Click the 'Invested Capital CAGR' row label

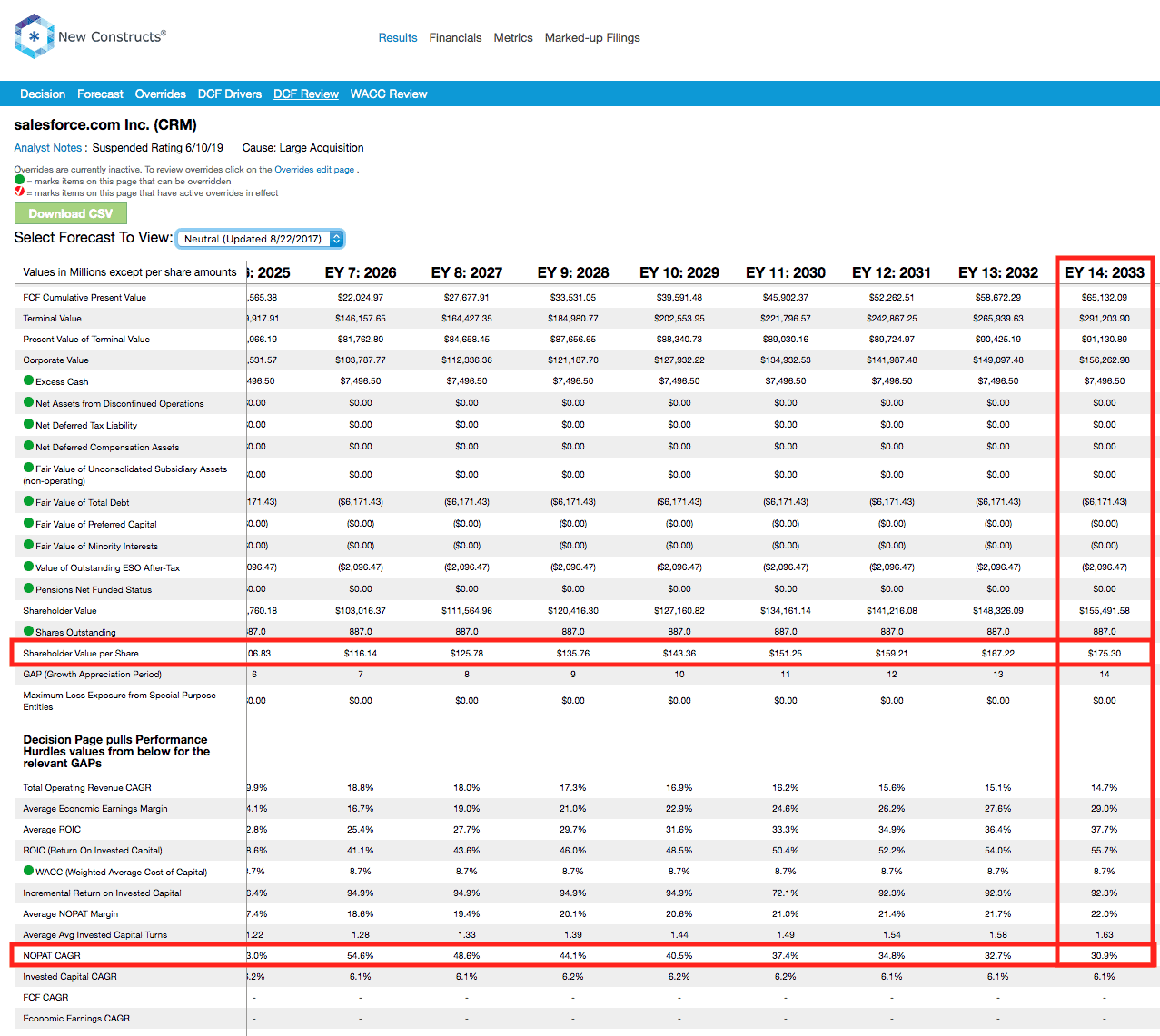(70, 977)
